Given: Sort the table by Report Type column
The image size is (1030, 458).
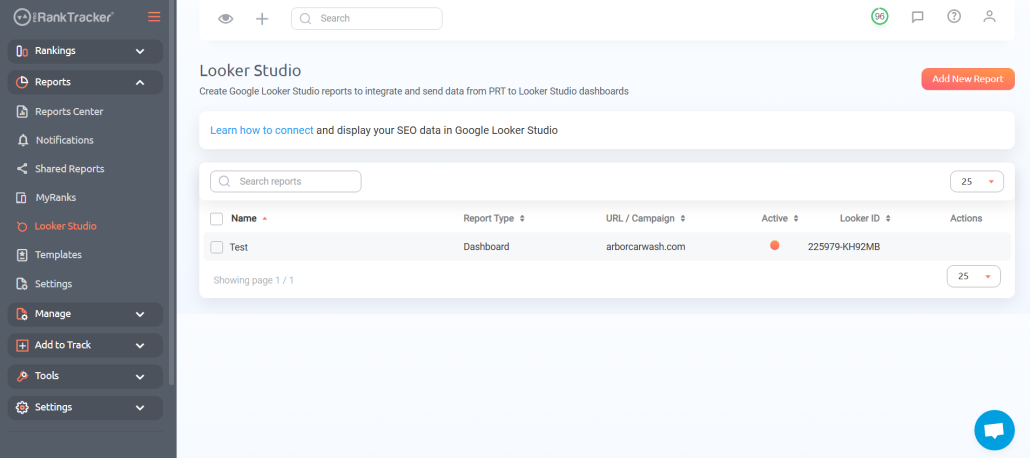Looking at the screenshot, I should [x=494, y=218].
